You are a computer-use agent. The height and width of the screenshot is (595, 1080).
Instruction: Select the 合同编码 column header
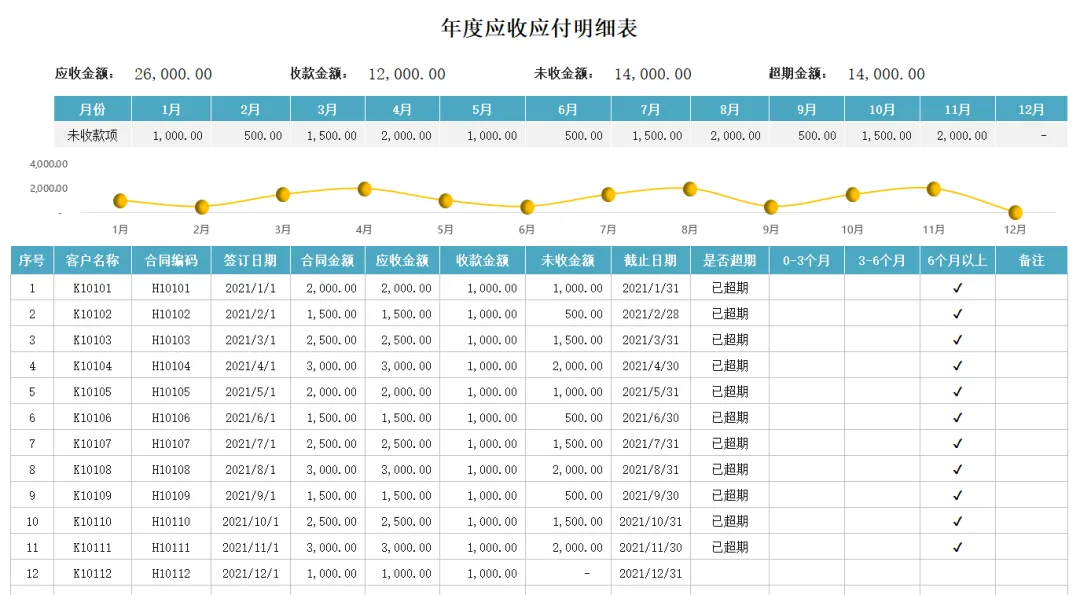click(171, 260)
